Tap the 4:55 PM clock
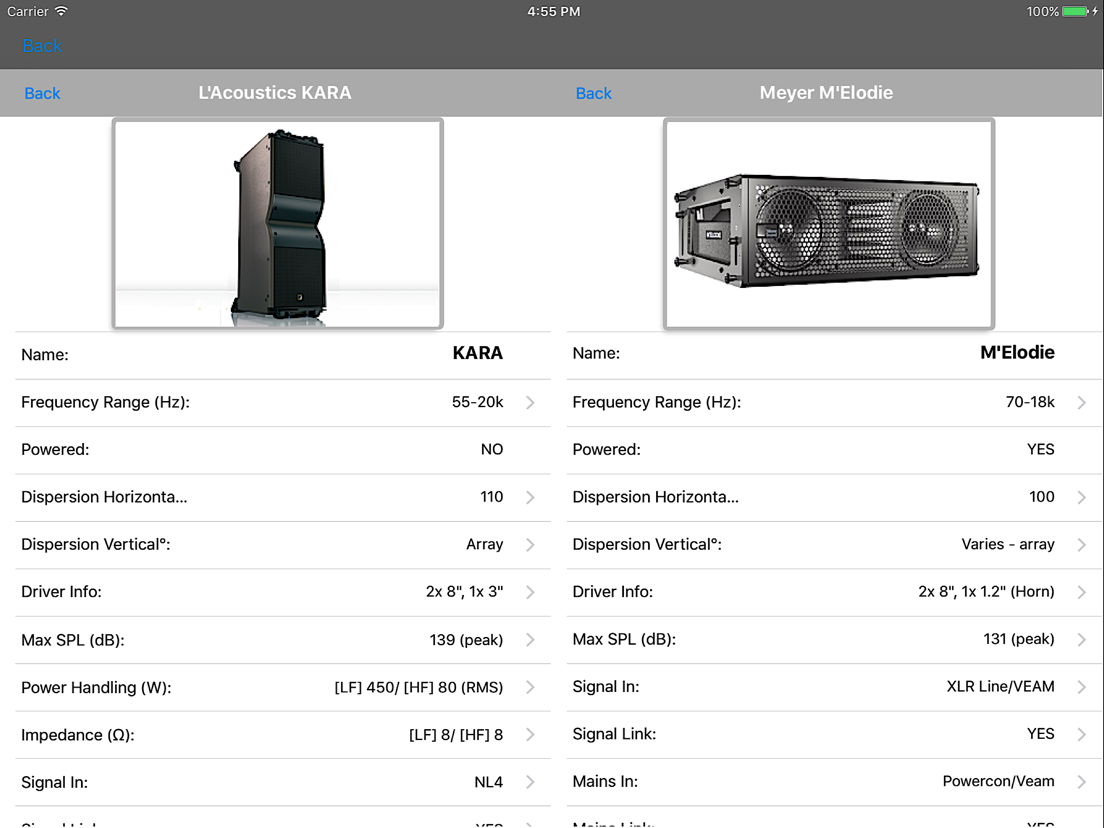Screen dimensions: 1104x828 pos(553,11)
